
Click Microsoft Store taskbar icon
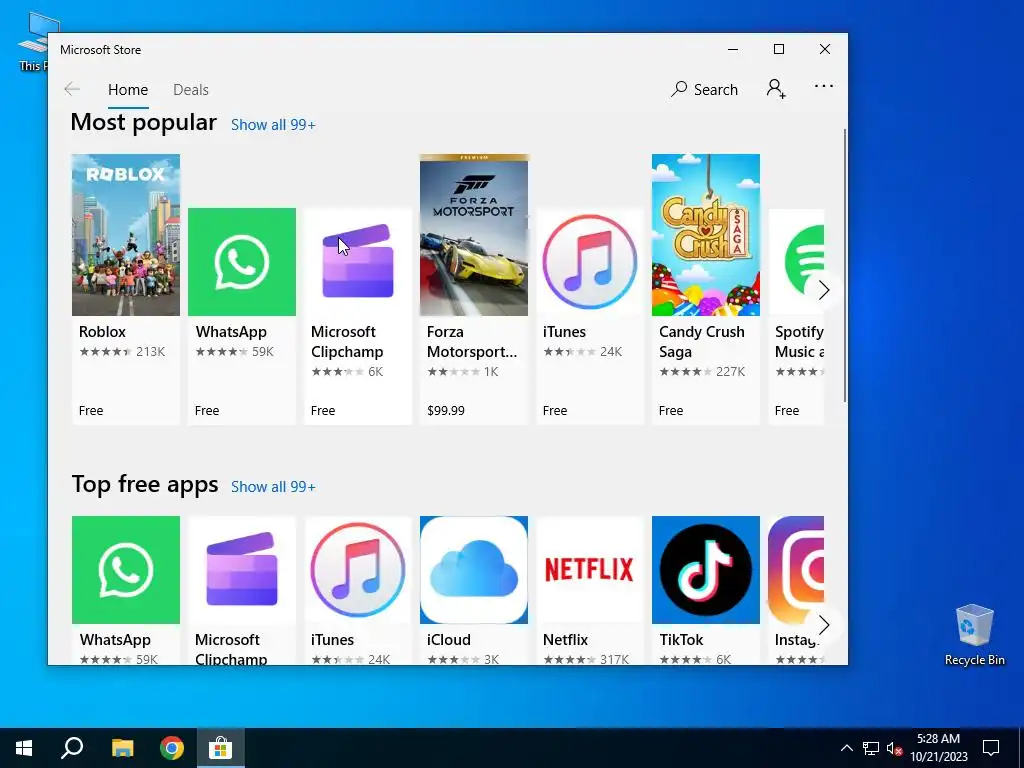tap(221, 748)
